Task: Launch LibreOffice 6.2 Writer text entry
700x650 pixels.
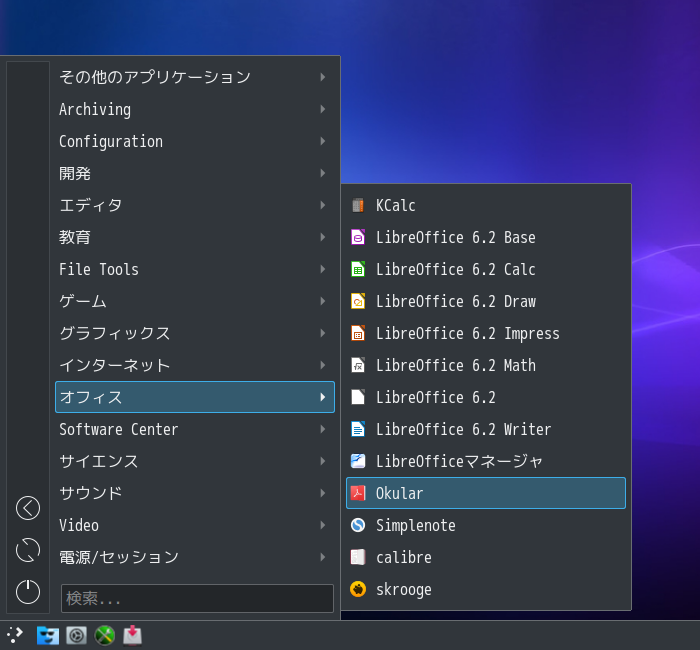Action: pyautogui.click(x=463, y=429)
